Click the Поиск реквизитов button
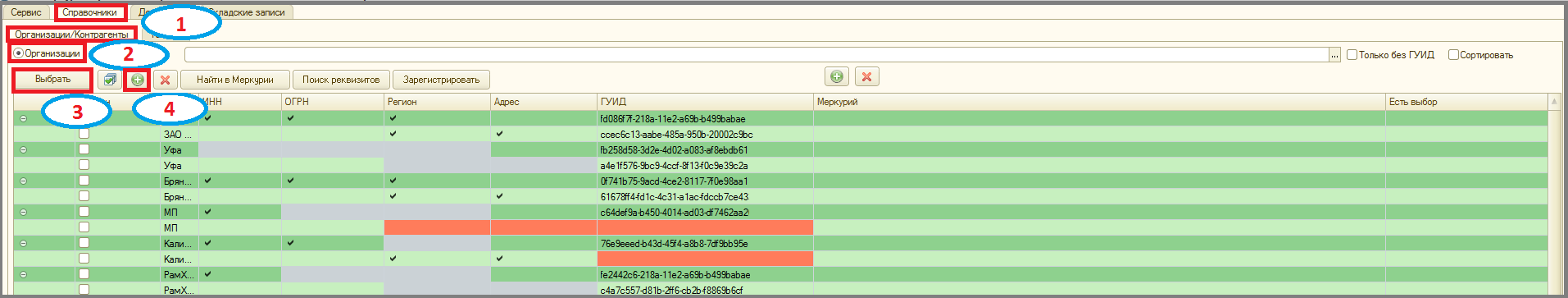This screenshot has height=298, width=1568. [x=341, y=80]
